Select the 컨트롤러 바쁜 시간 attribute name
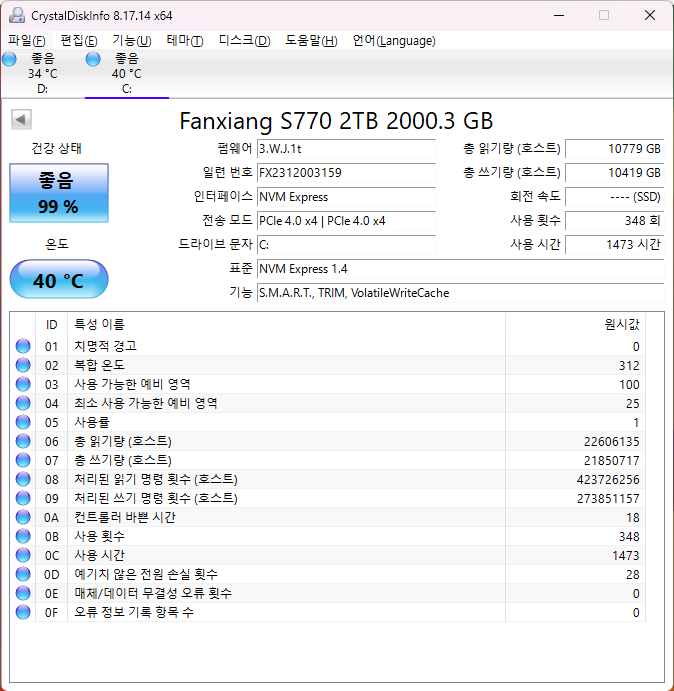The width and height of the screenshot is (674, 691). pos(125,517)
